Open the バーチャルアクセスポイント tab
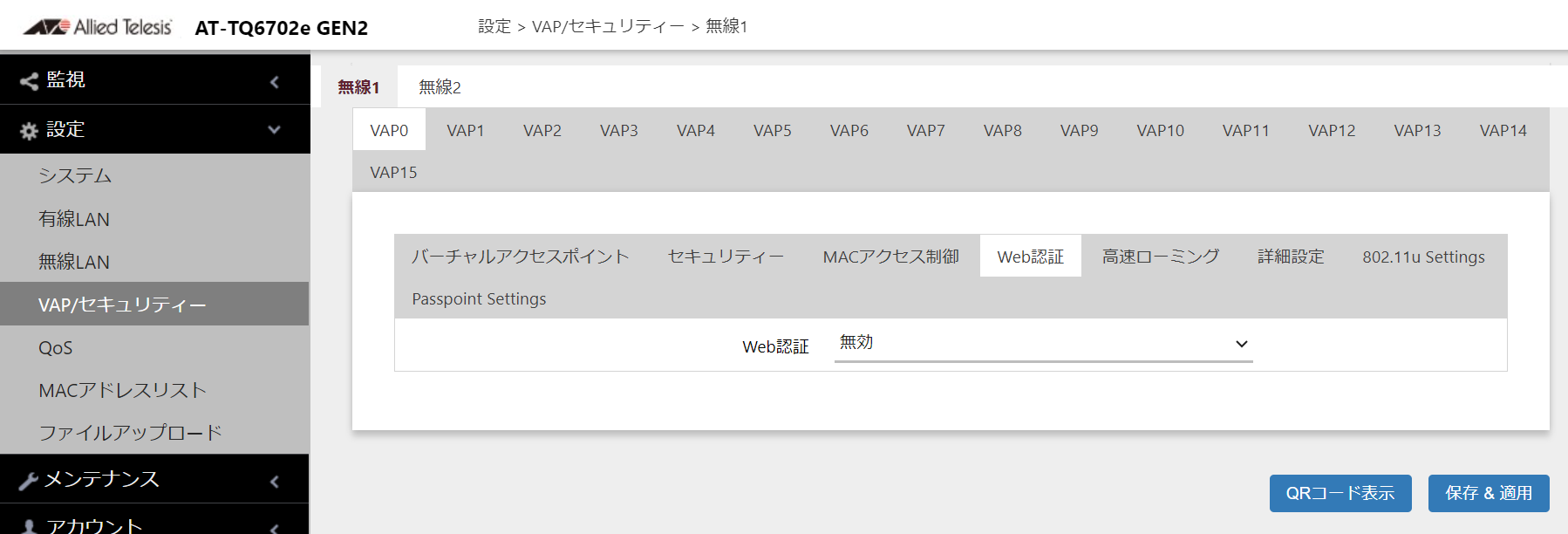Screen dimensions: 1568x534 pos(521,257)
